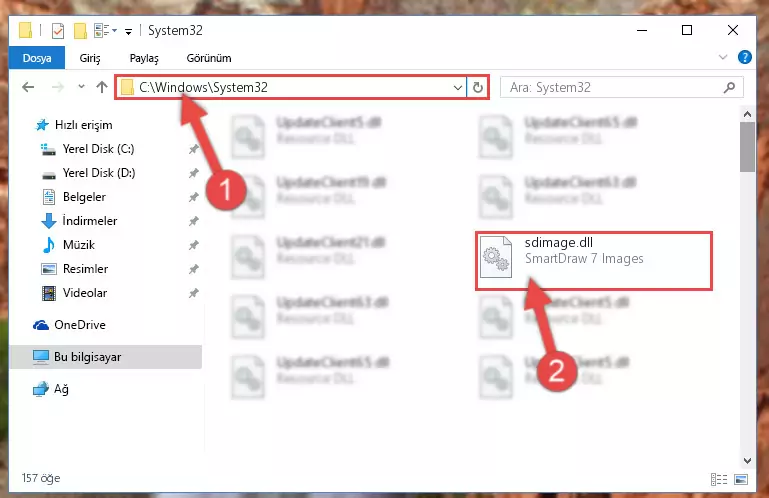
Task: Open the Dosya menu tab
Action: 37,58
